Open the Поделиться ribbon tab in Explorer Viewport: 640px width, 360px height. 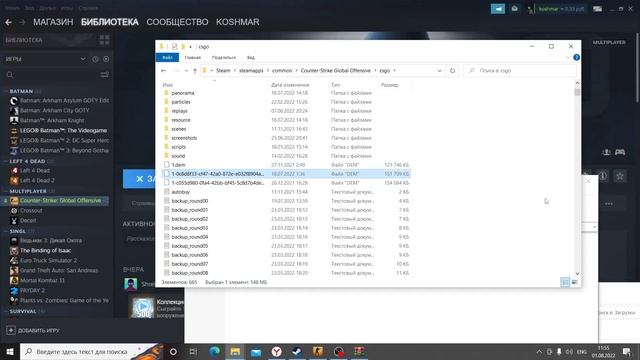coord(224,58)
